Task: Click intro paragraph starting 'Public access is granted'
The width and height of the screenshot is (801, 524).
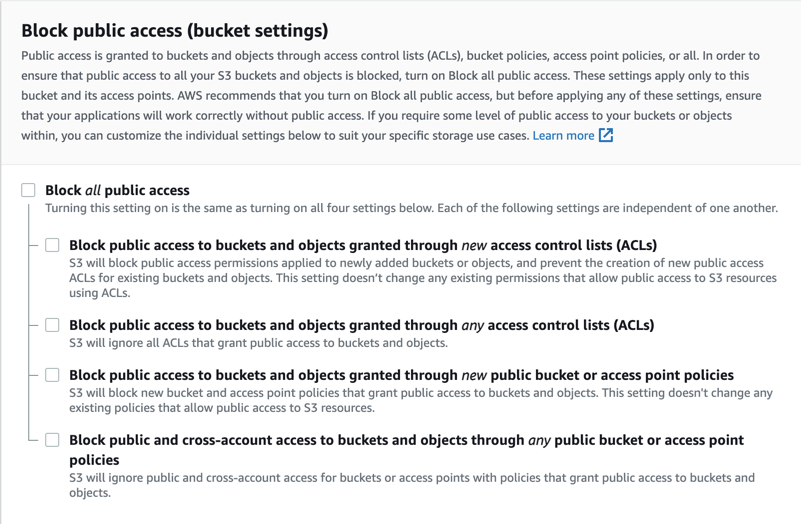Action: 391,96
